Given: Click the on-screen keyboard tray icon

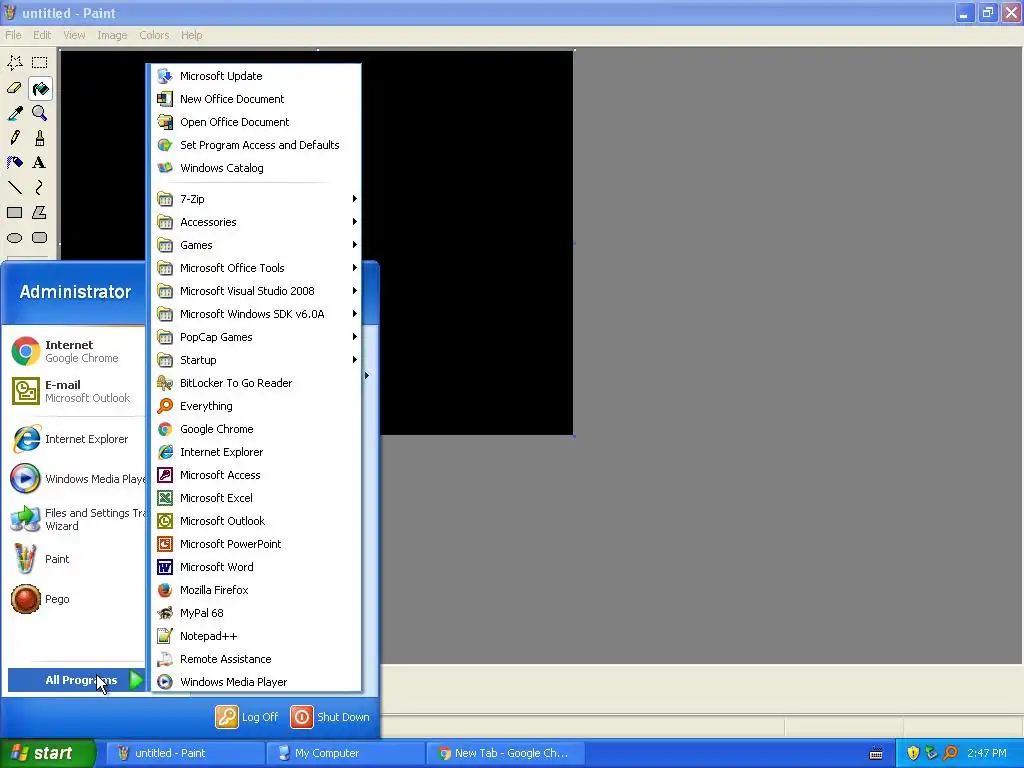Looking at the screenshot, I should tap(876, 754).
